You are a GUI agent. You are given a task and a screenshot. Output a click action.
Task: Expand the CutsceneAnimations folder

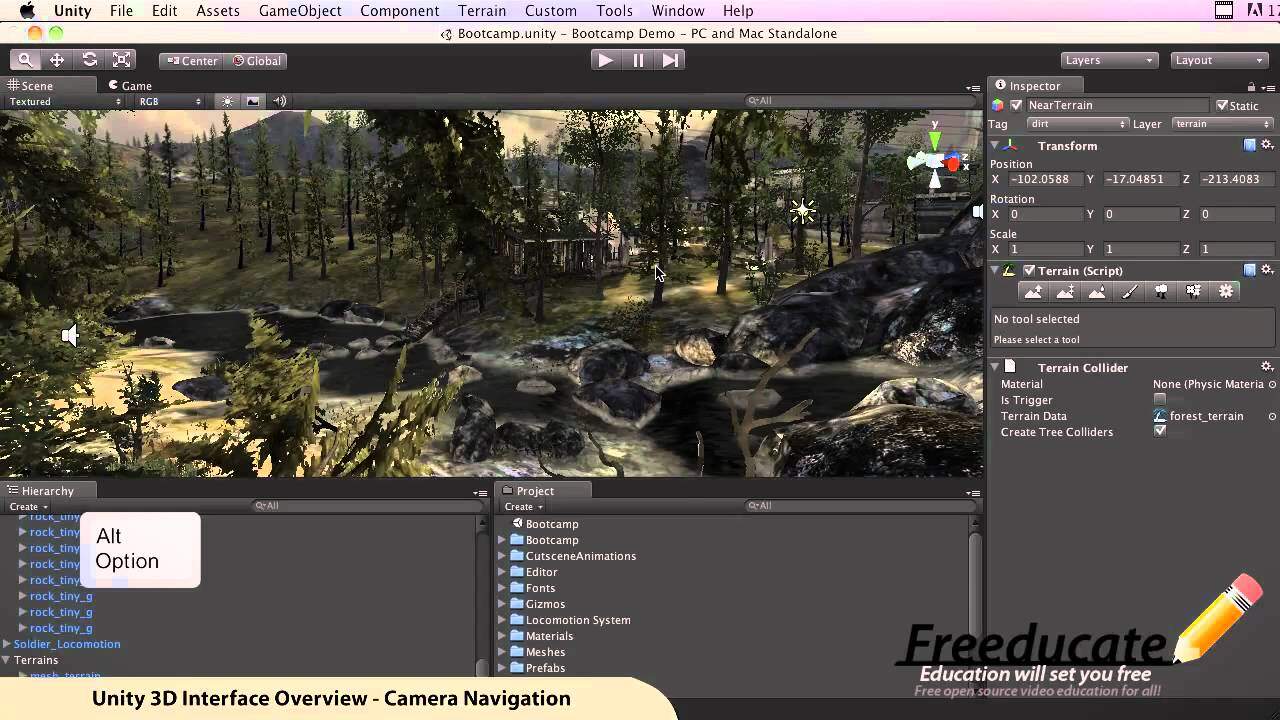point(502,556)
